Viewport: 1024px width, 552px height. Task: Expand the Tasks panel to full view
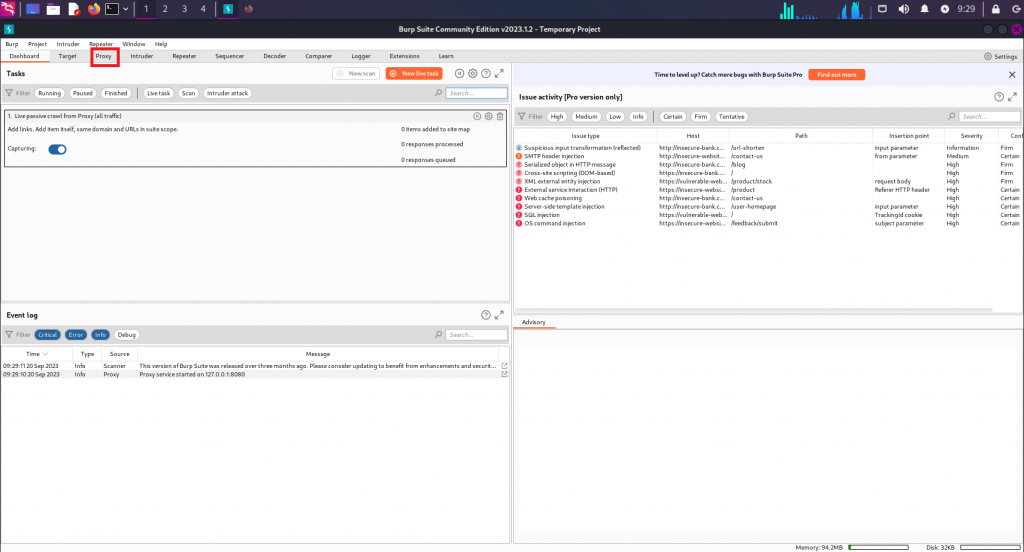499,74
